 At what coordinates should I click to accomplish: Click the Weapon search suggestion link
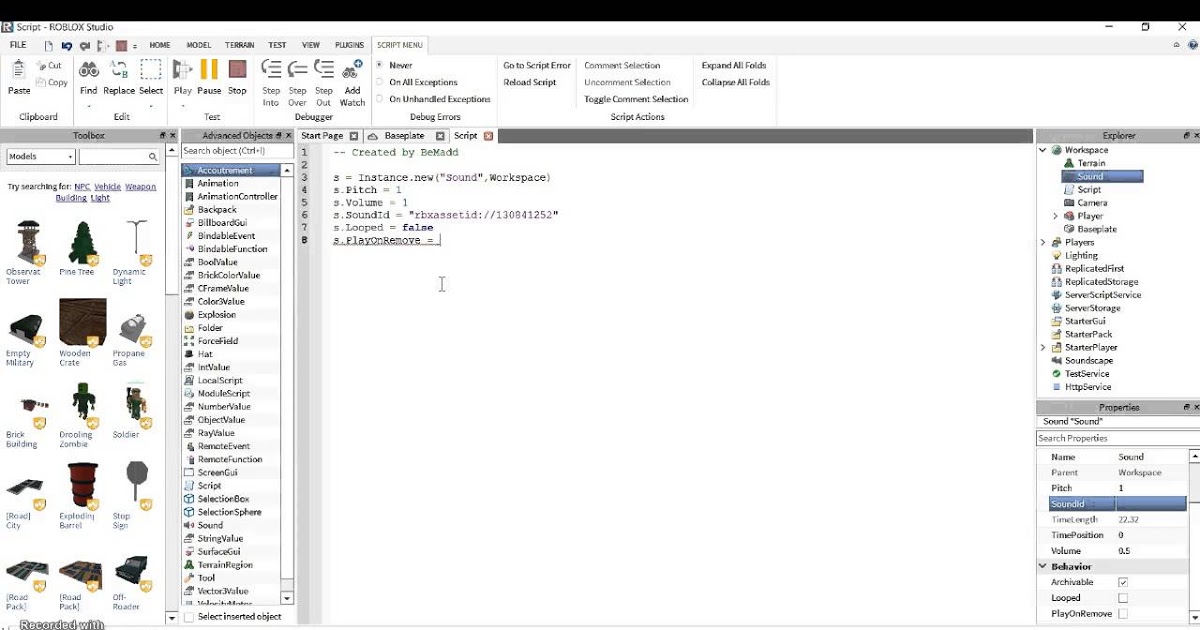141,186
